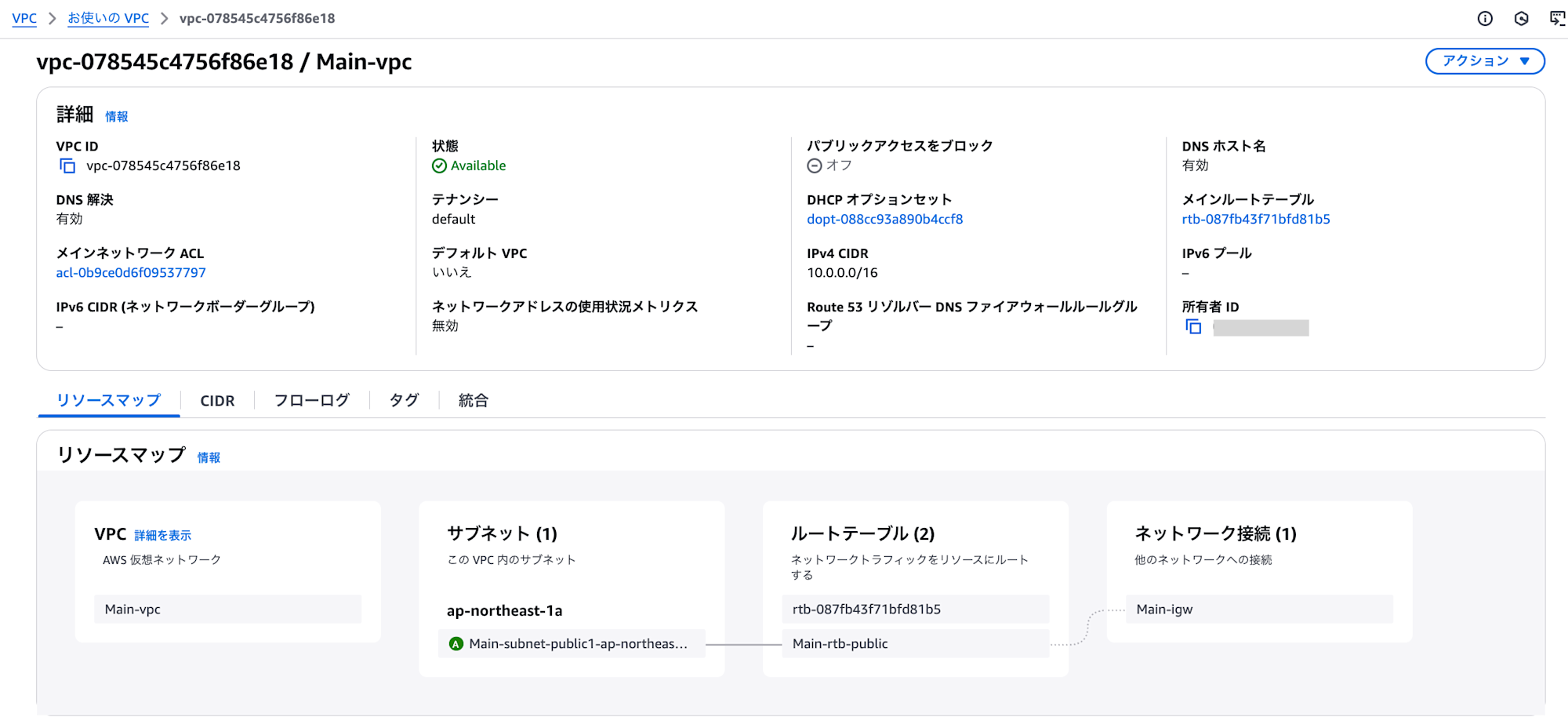Select rtb-087fb43f71bfd81b5 in route tables card
Image resolution: width=1568 pixels, height=728 pixels.
pos(916,610)
